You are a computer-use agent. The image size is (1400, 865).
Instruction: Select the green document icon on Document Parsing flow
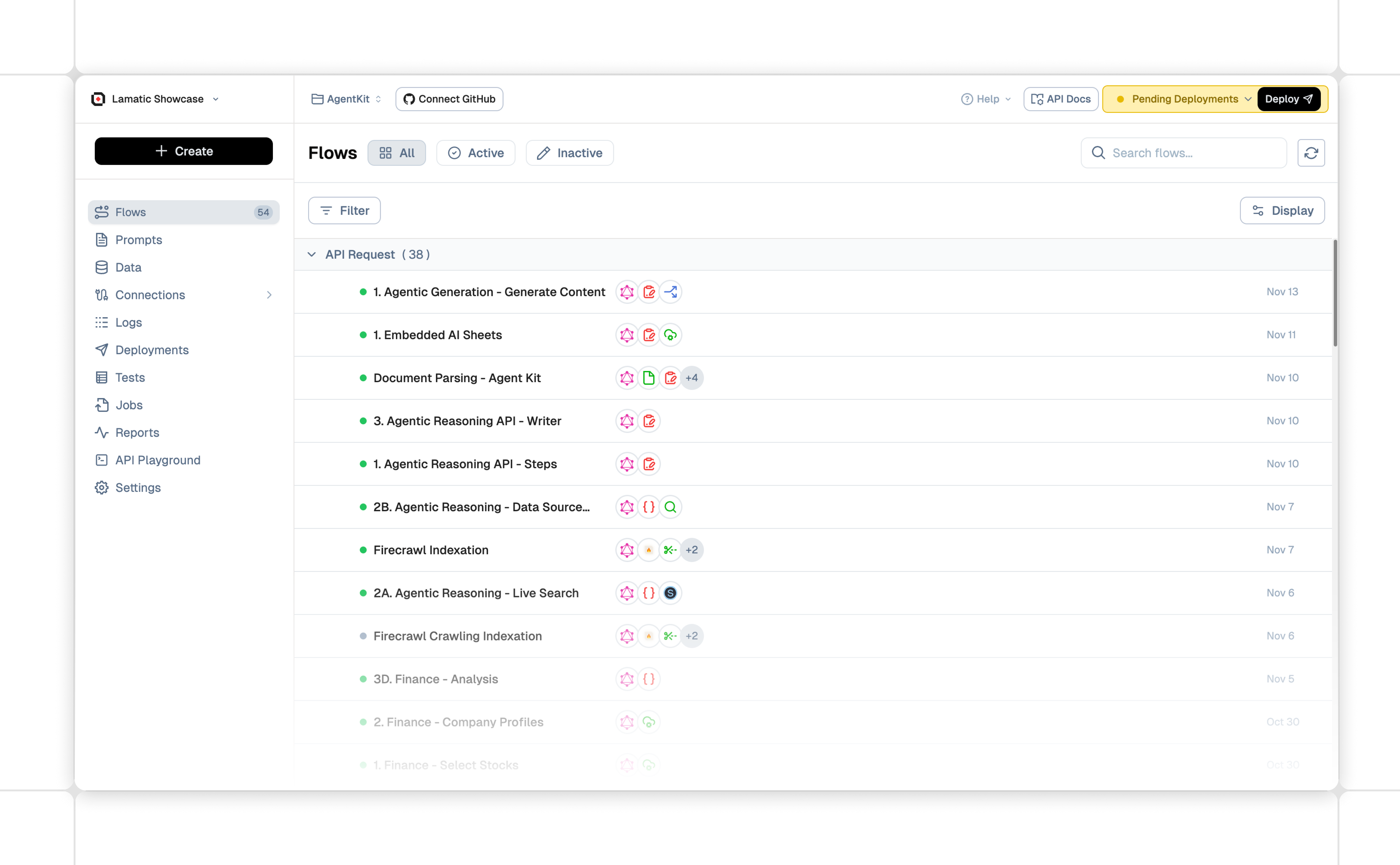coord(649,378)
